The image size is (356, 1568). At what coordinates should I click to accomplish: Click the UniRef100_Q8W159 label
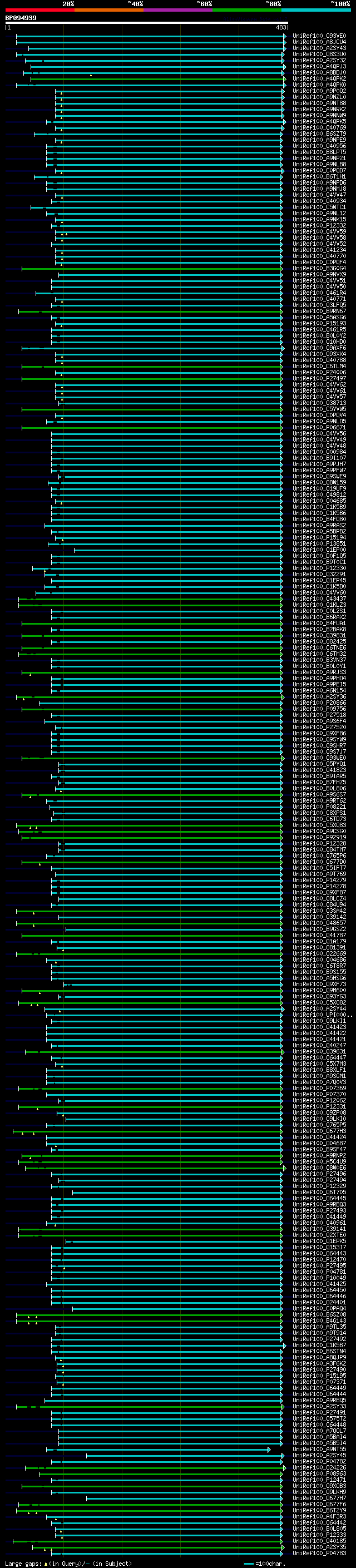[319, 483]
